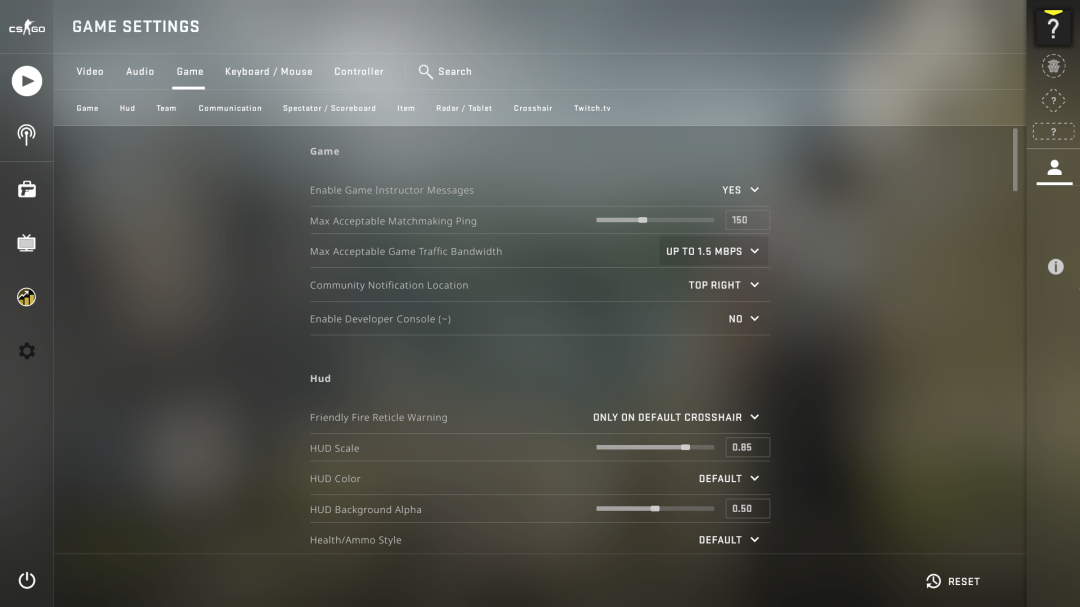The width and height of the screenshot is (1080, 607).
Task: Open Community Notification Location dropdown
Action: (724, 285)
